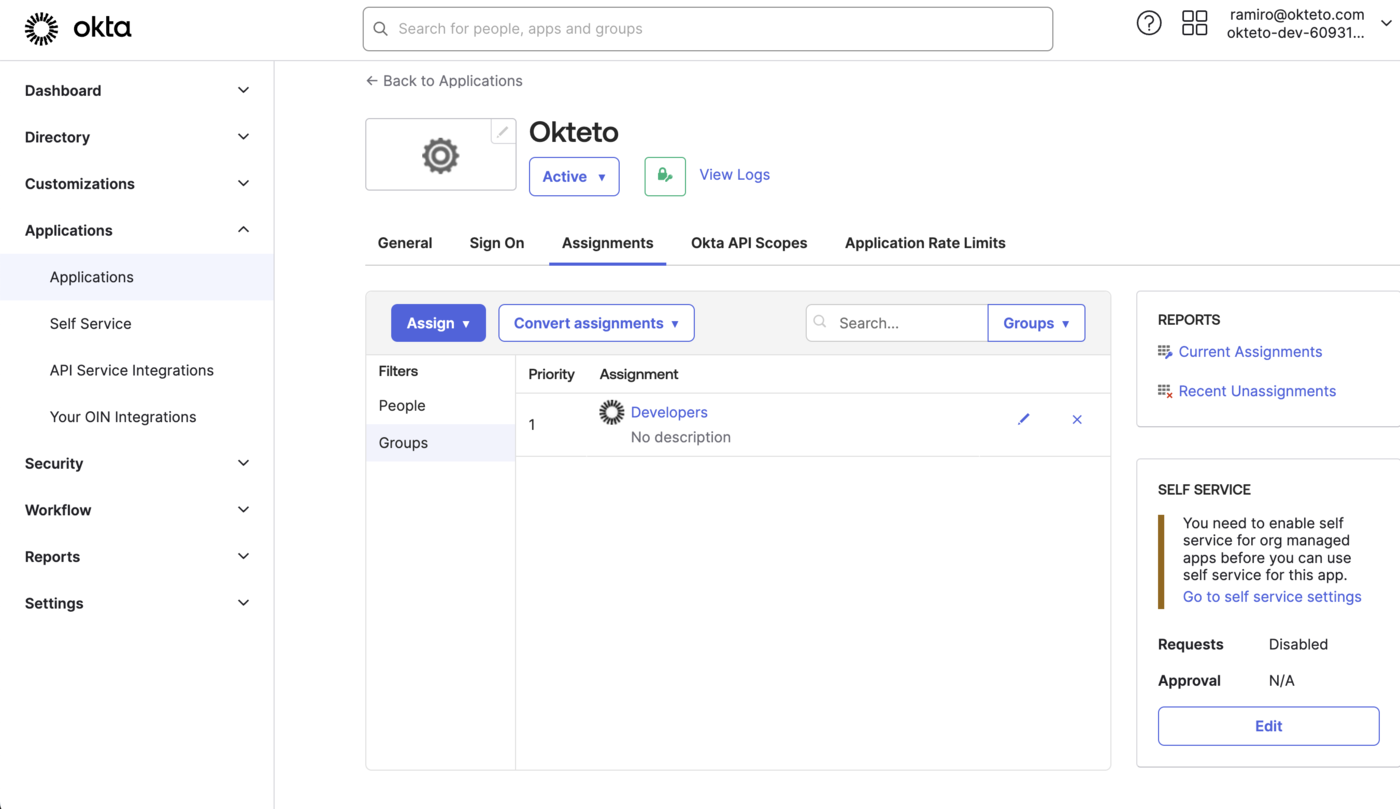Edit the Developers group assignment pencil icon

(1023, 419)
